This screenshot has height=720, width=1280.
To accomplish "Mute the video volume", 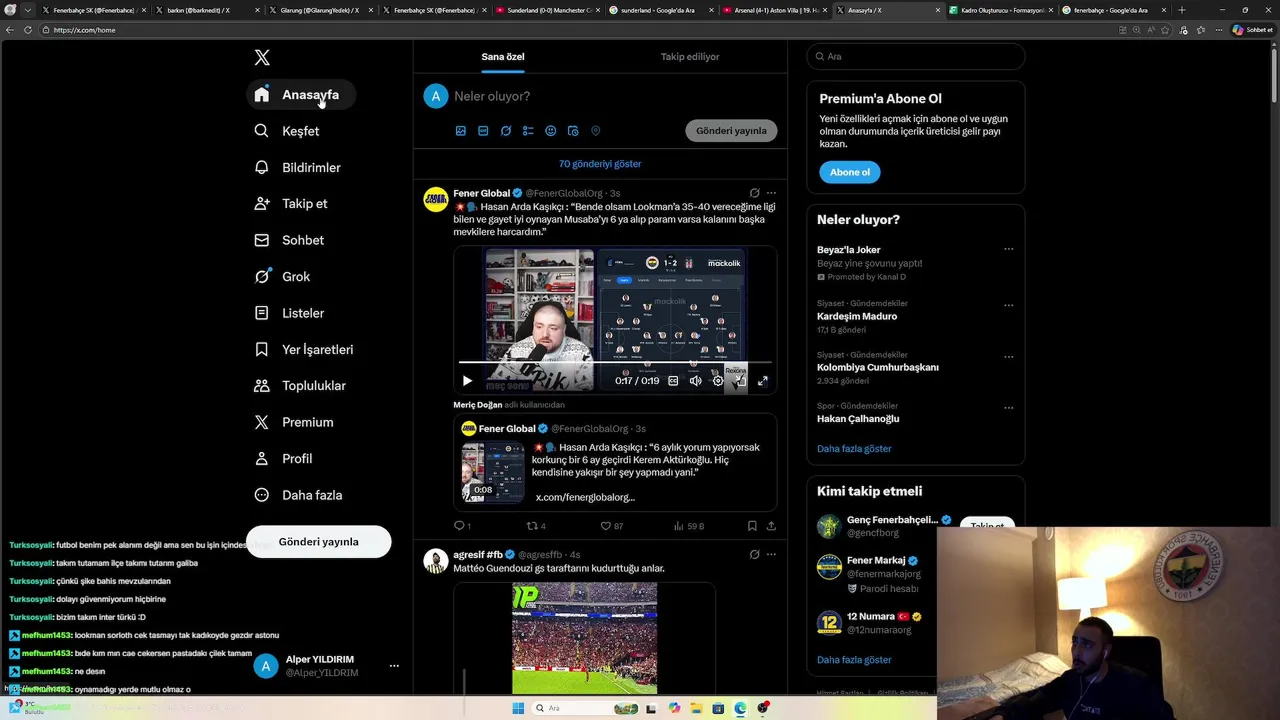I will 695,381.
